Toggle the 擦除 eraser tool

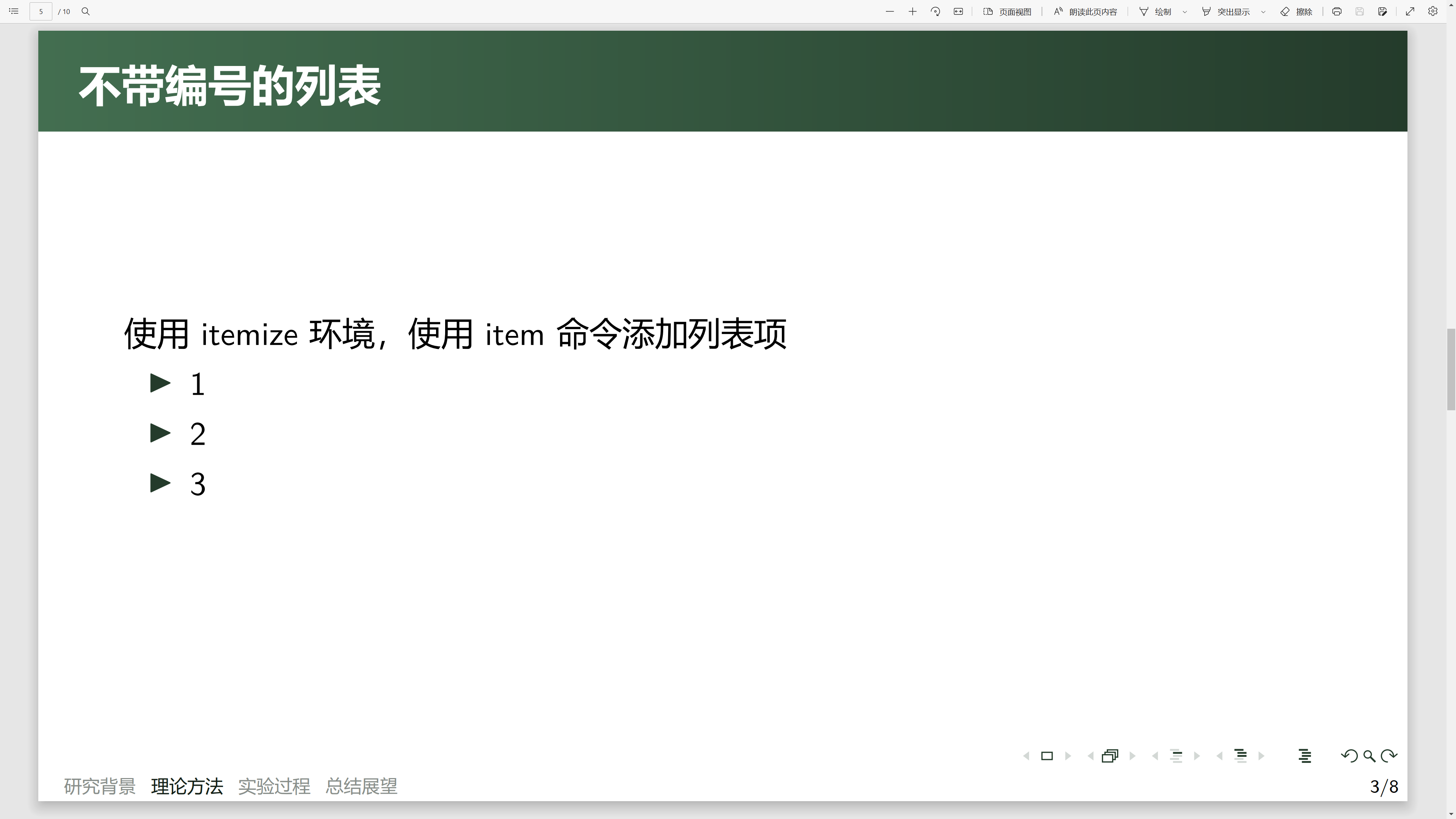[x=1296, y=11]
